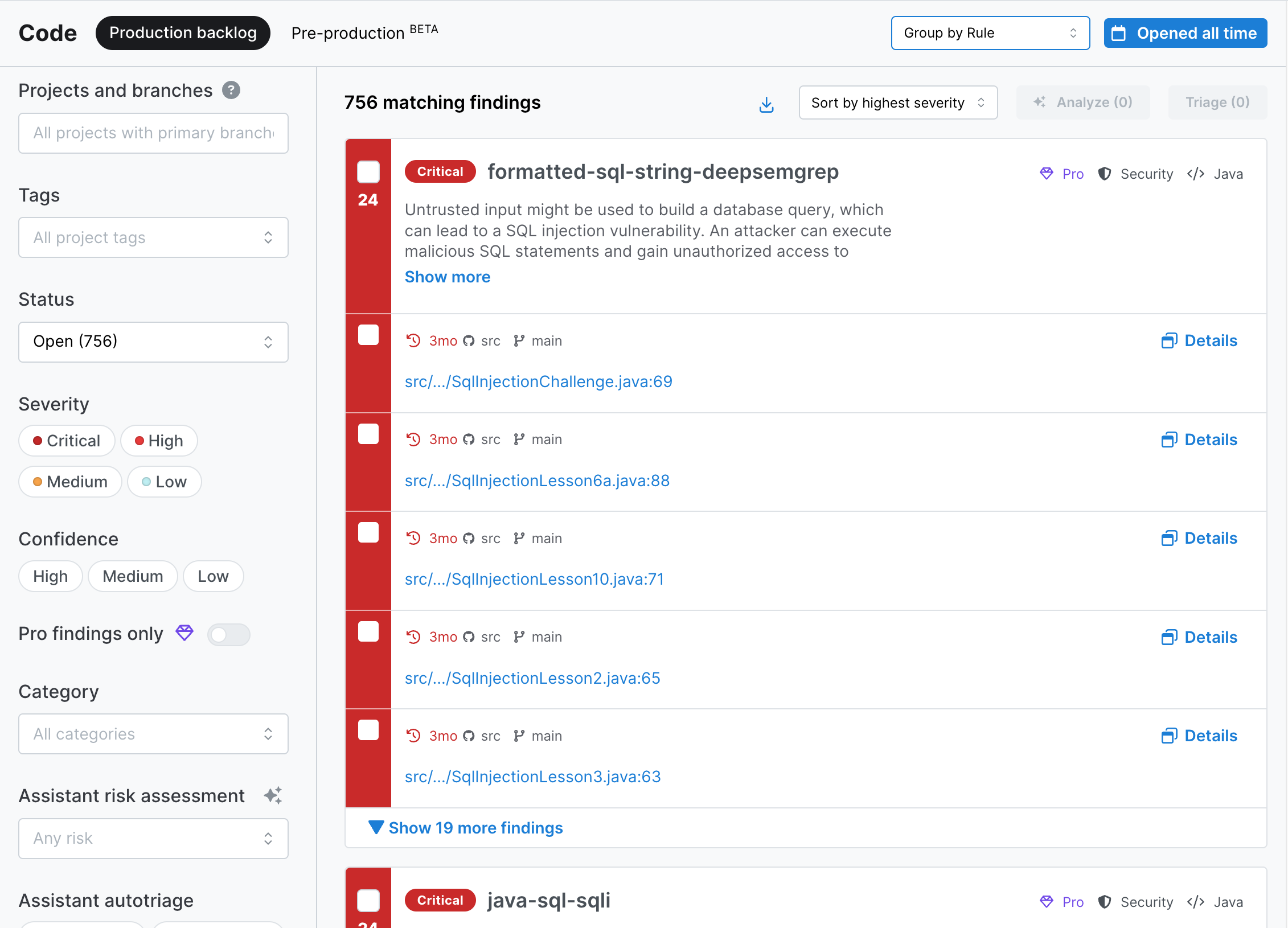
Task: Click the Projects and branches search field
Action: pyautogui.click(x=153, y=131)
